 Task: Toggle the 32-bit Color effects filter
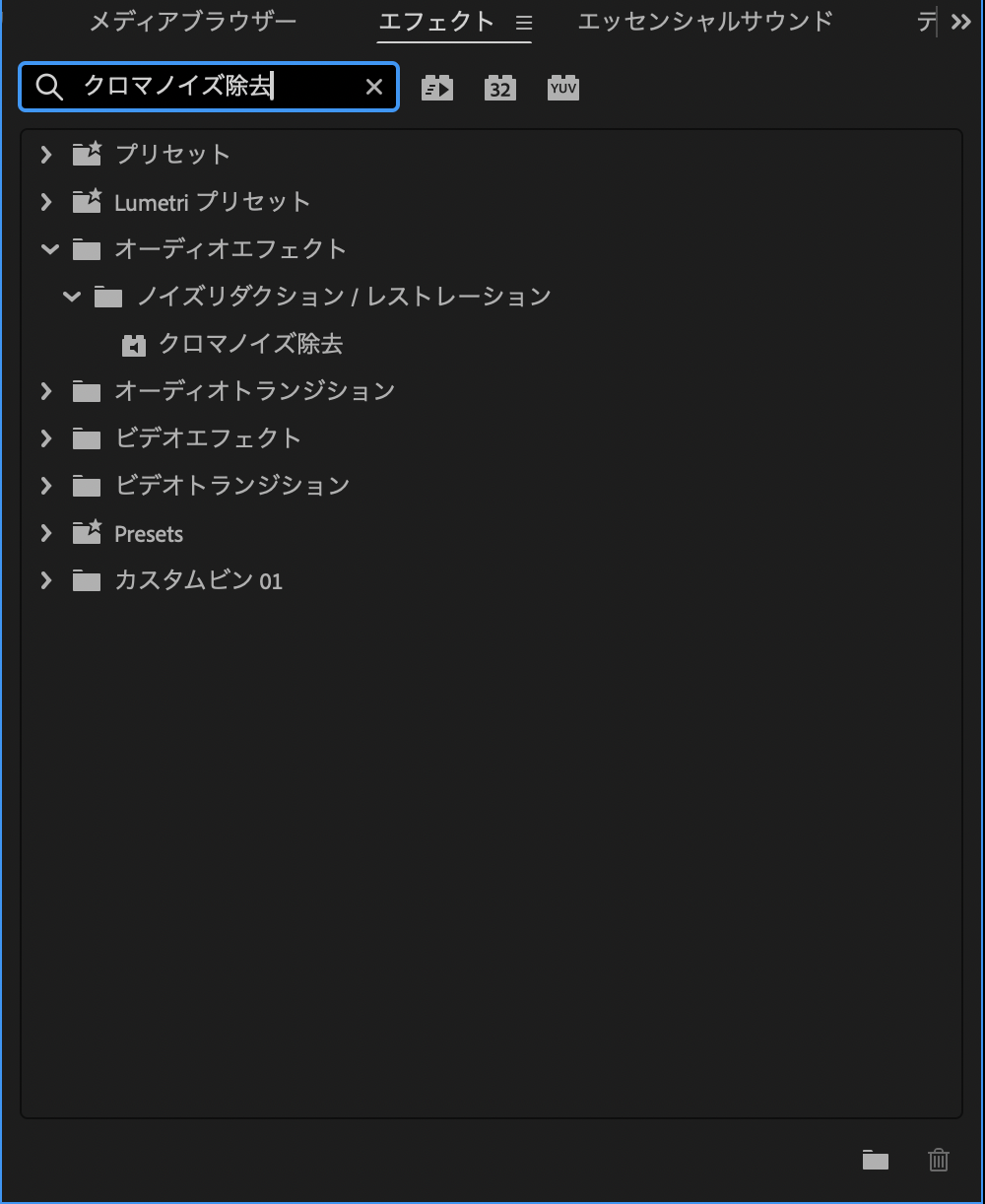click(500, 89)
